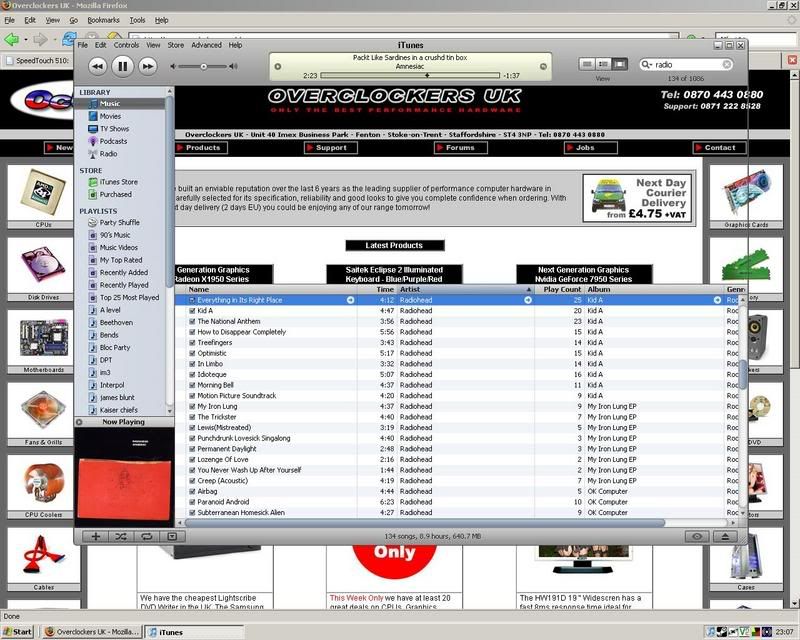800x640 pixels.
Task: Select Recently Played playlist
Action: pyautogui.click(x=124, y=285)
